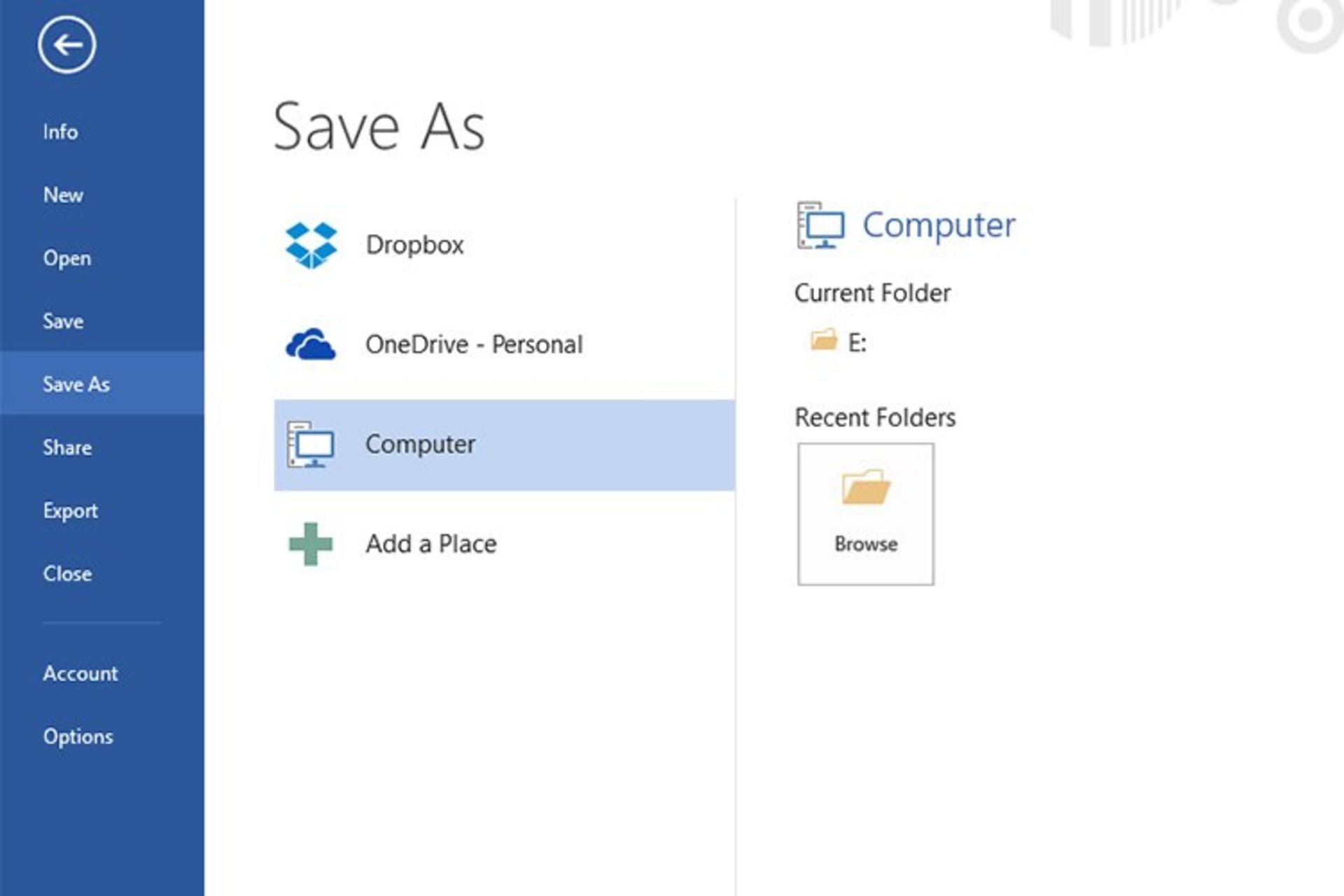The image size is (1344, 896).
Task: Click the Dropbox logo icon
Action: pyautogui.click(x=311, y=245)
